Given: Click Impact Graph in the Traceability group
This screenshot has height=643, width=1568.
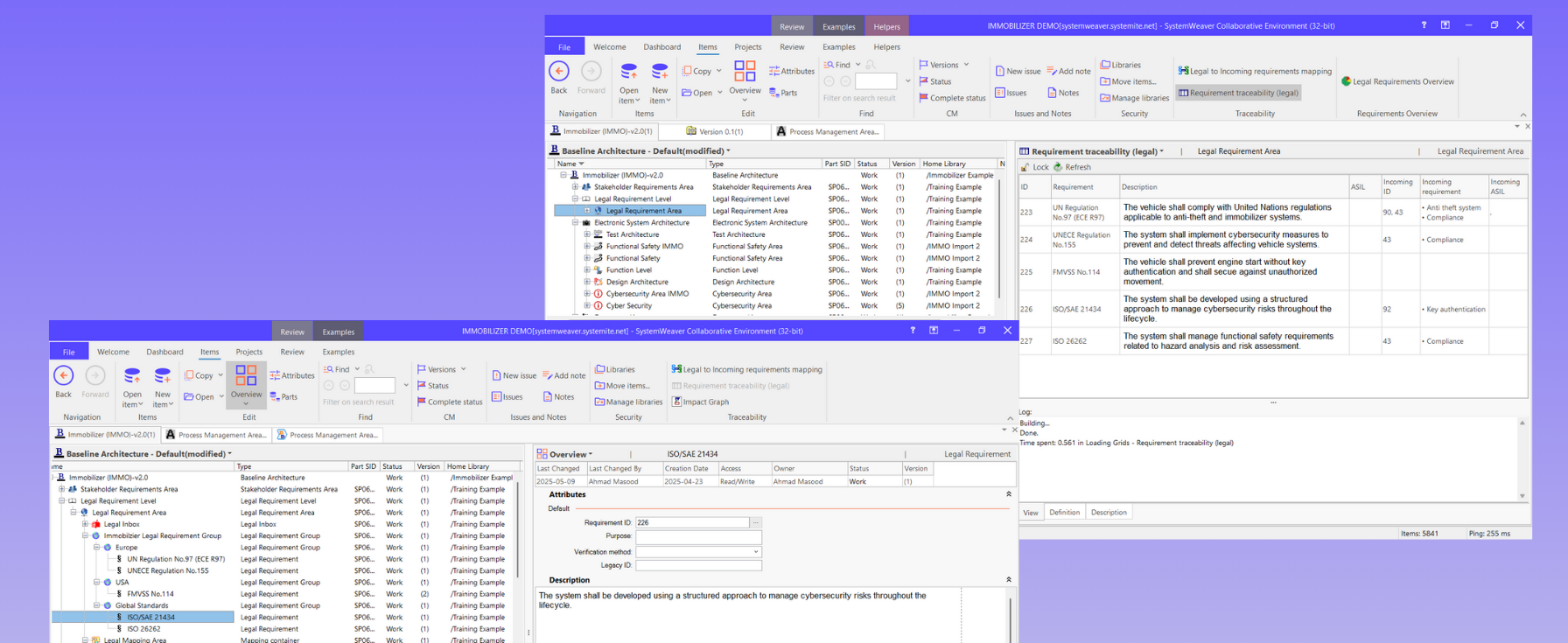Looking at the screenshot, I should [705, 402].
